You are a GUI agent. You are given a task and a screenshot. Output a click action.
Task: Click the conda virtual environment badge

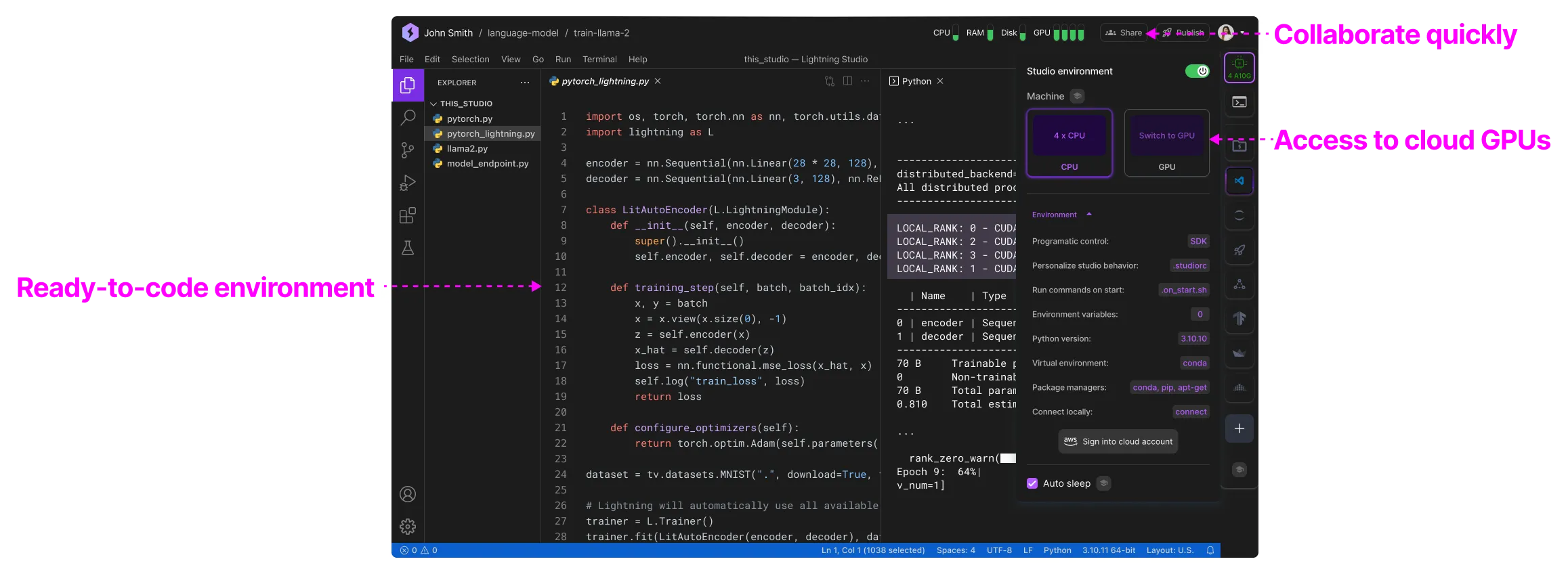coord(1194,363)
